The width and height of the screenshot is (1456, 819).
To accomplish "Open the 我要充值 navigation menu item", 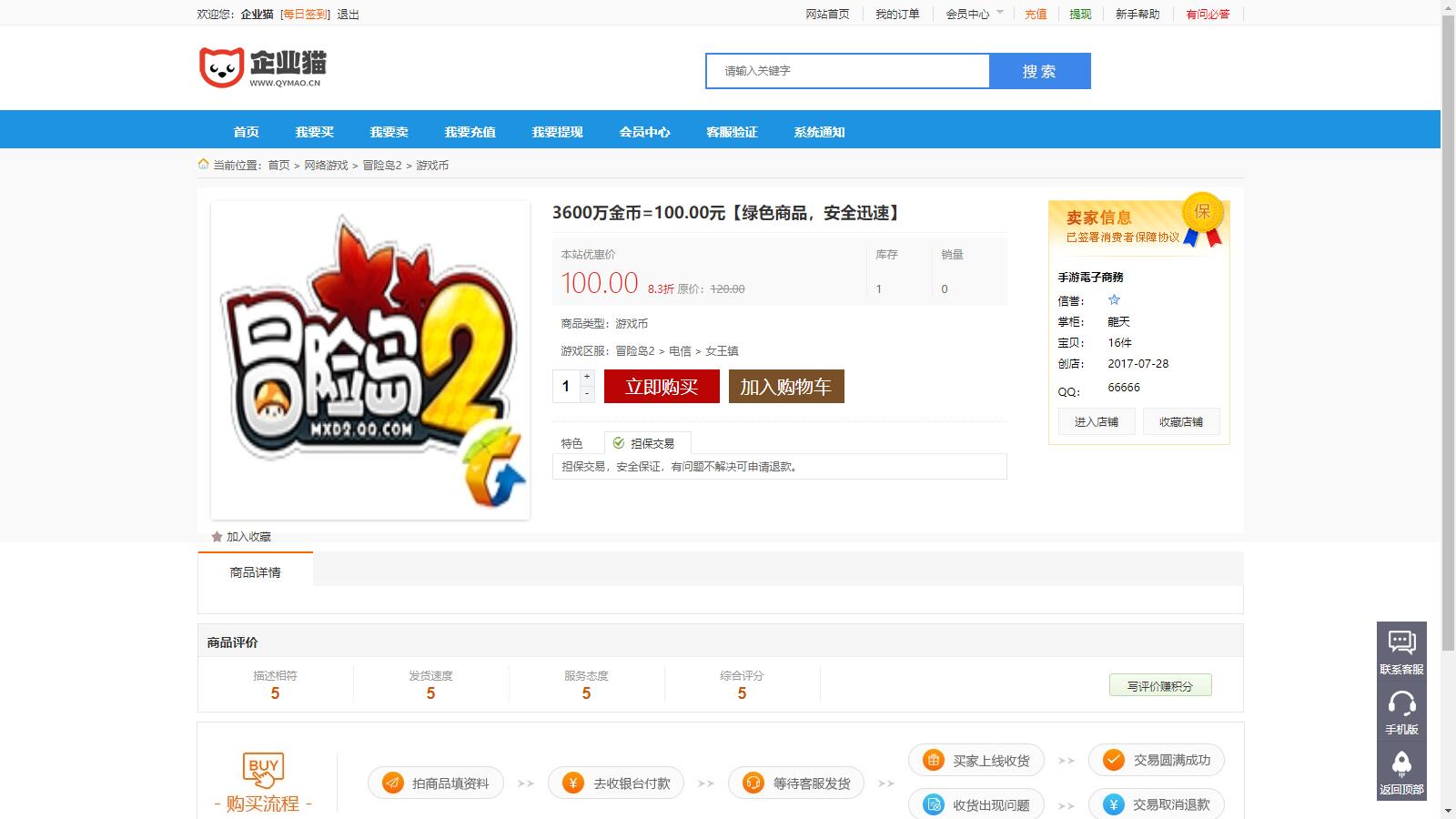I will (470, 131).
